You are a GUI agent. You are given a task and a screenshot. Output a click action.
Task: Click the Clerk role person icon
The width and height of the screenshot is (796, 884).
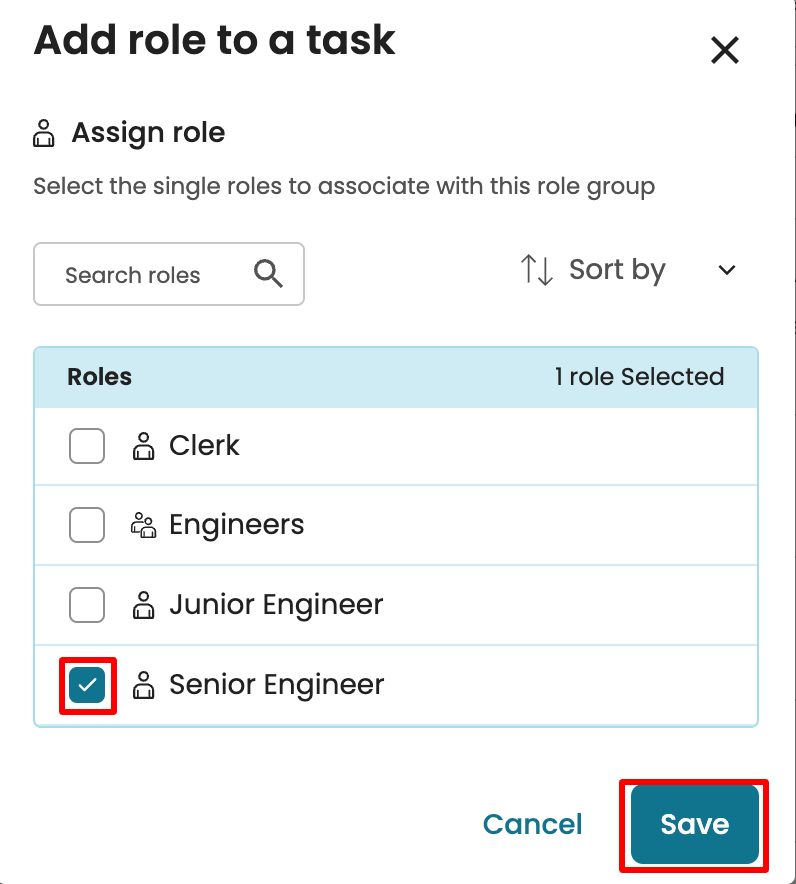(144, 446)
